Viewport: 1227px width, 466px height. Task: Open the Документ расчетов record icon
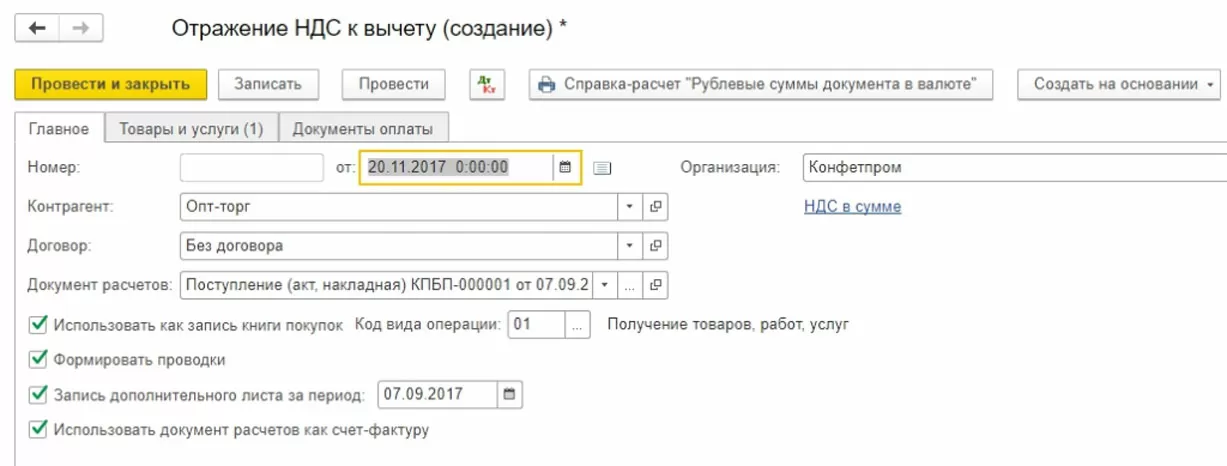click(x=656, y=285)
